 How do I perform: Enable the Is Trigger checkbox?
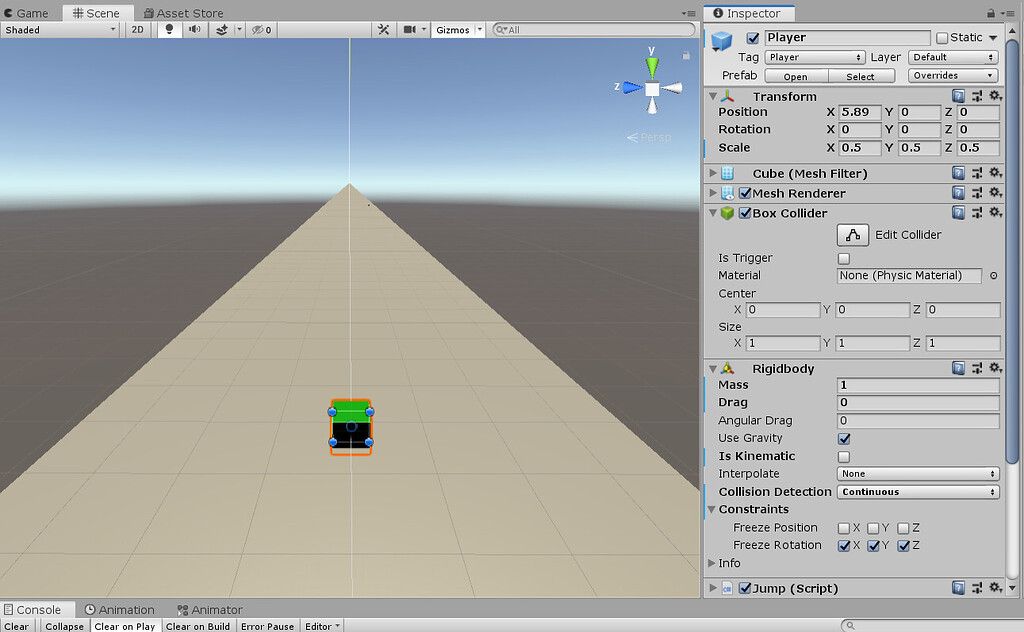(x=843, y=257)
